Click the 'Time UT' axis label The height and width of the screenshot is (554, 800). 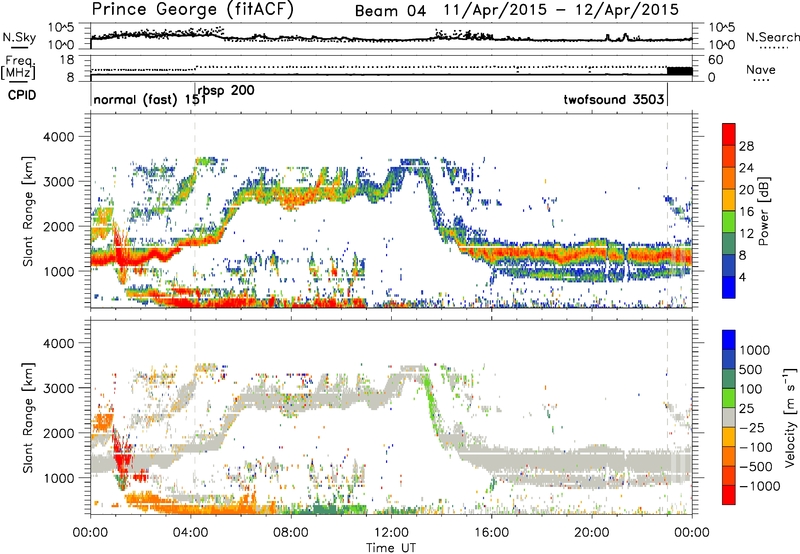[x=391, y=548]
